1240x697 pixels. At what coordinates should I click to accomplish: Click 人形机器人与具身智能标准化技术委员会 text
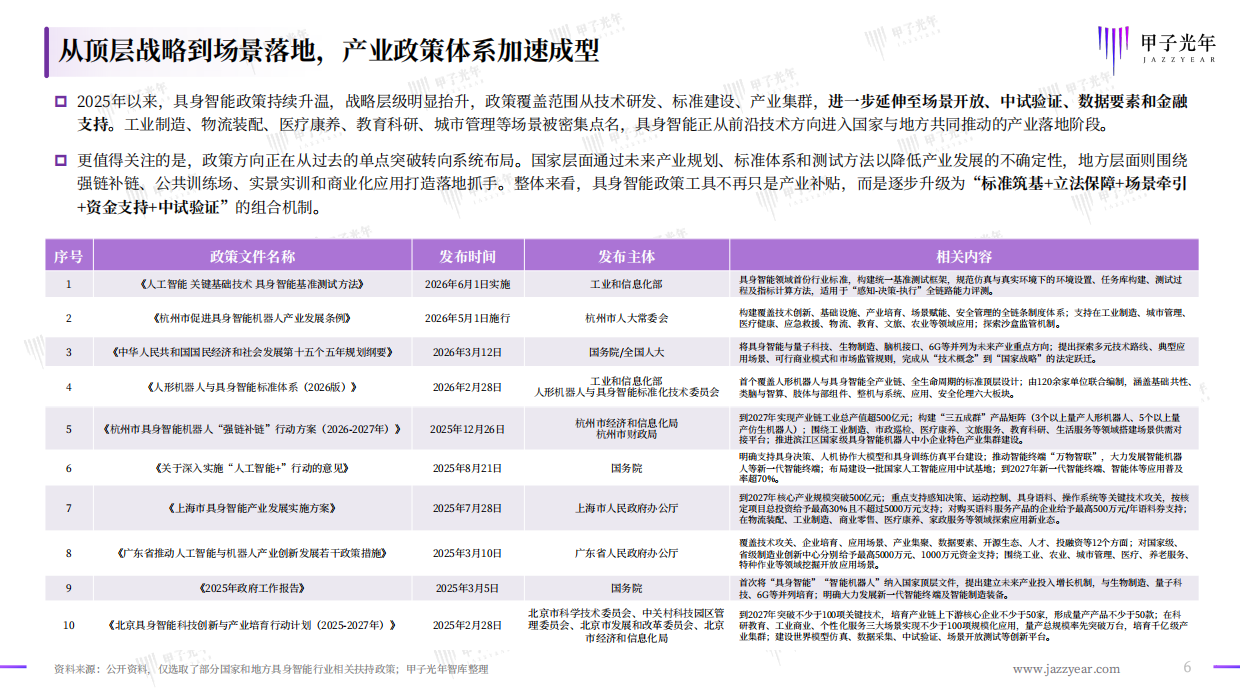[627, 393]
